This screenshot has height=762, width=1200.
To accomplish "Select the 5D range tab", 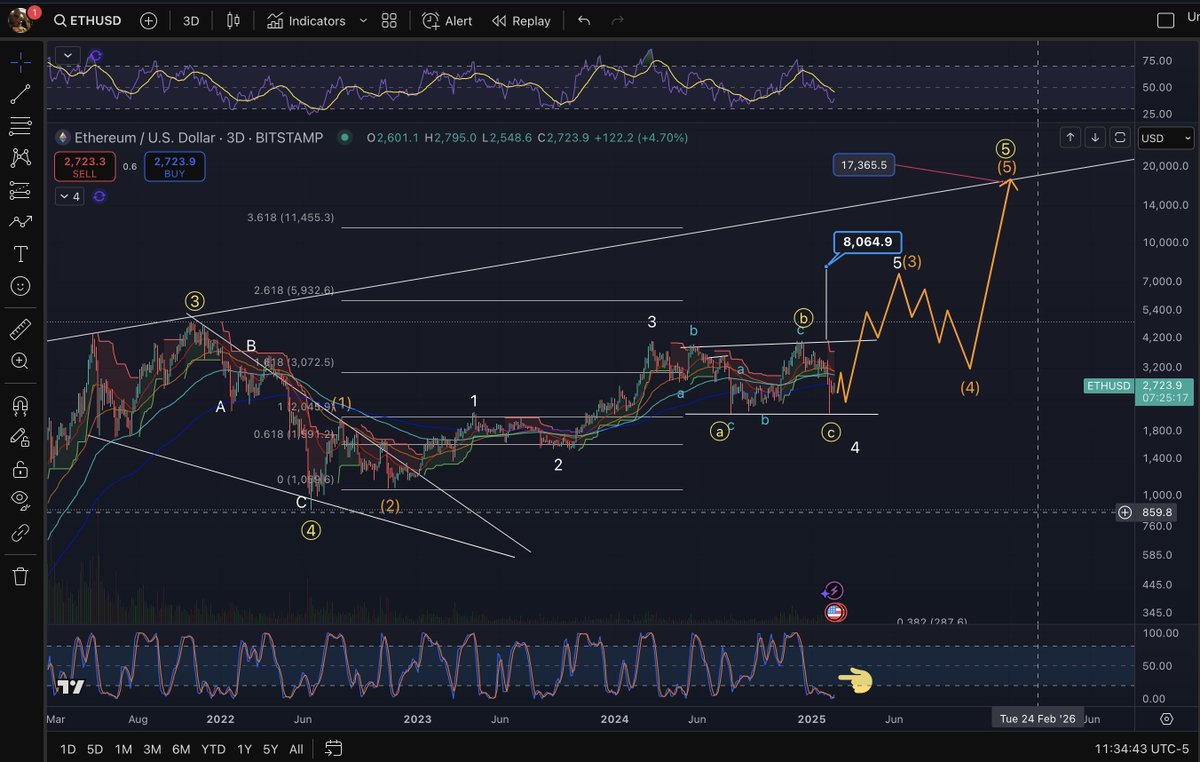I will [95, 748].
